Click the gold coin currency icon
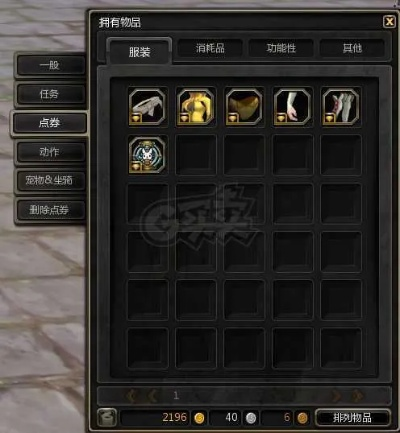 coord(199,418)
